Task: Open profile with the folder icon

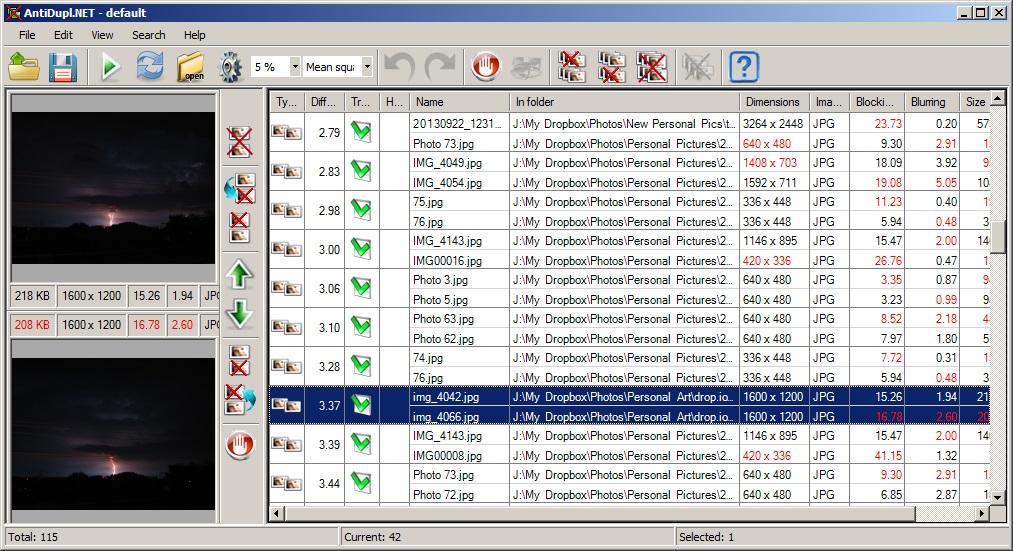Action: [25, 67]
